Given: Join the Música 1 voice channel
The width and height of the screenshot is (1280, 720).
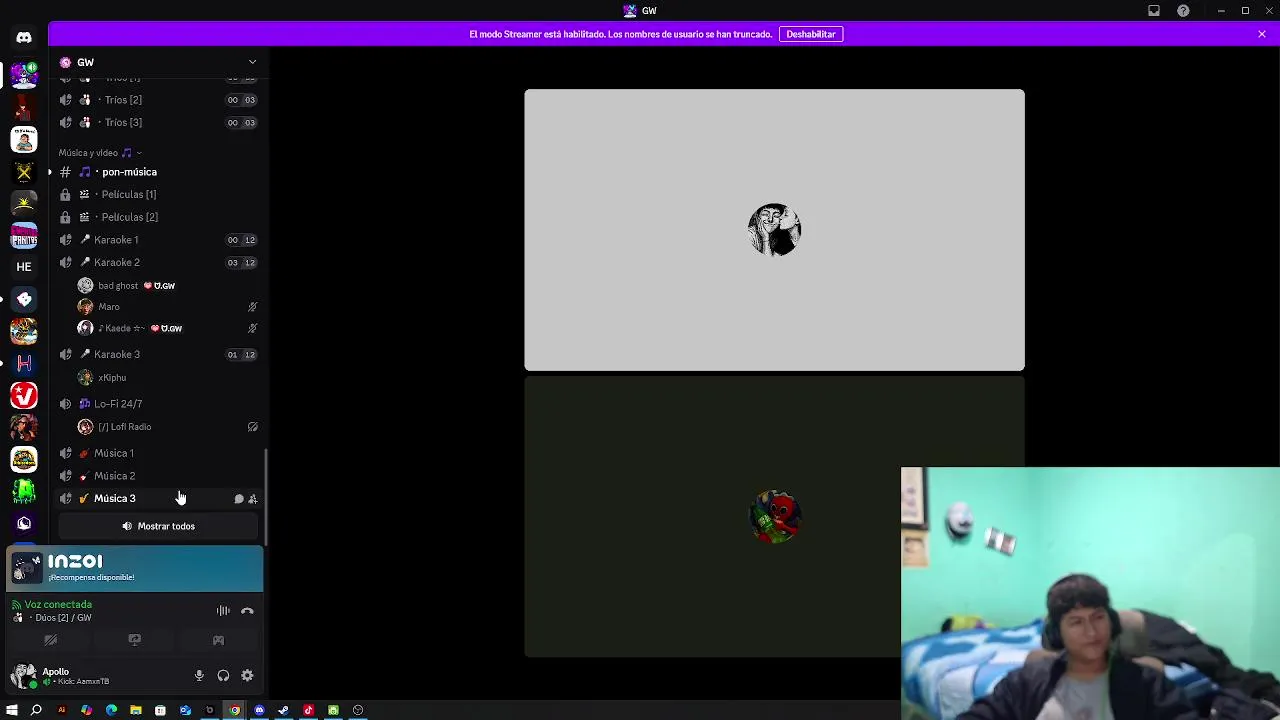Looking at the screenshot, I should (156, 454).
